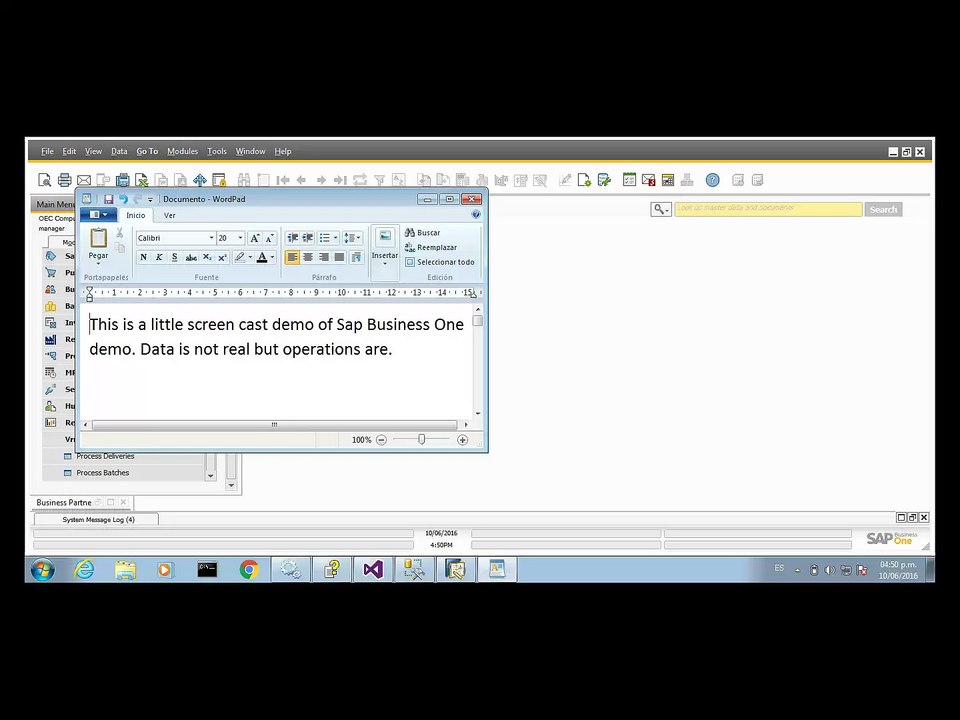Open SAP search key options dropdown

click(661, 209)
